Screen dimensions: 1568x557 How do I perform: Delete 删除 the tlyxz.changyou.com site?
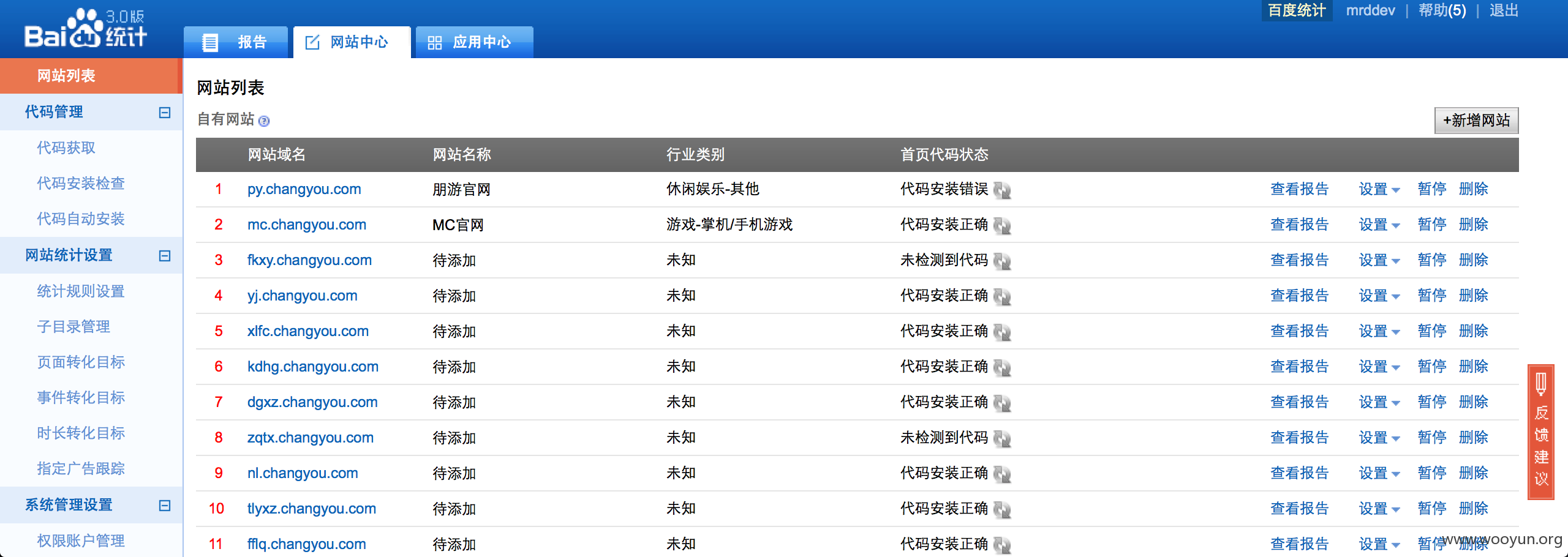click(1473, 509)
